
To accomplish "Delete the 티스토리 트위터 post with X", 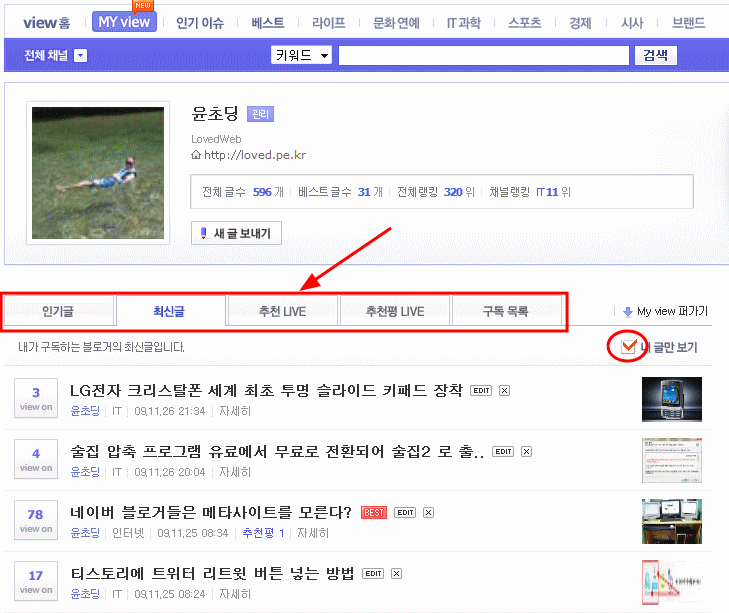I will 397,573.
